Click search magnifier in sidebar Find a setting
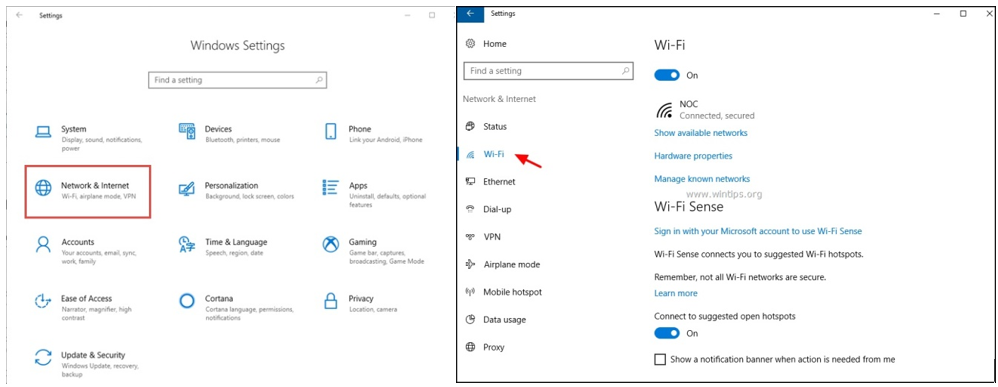This screenshot has height=387, width=998. [x=626, y=71]
